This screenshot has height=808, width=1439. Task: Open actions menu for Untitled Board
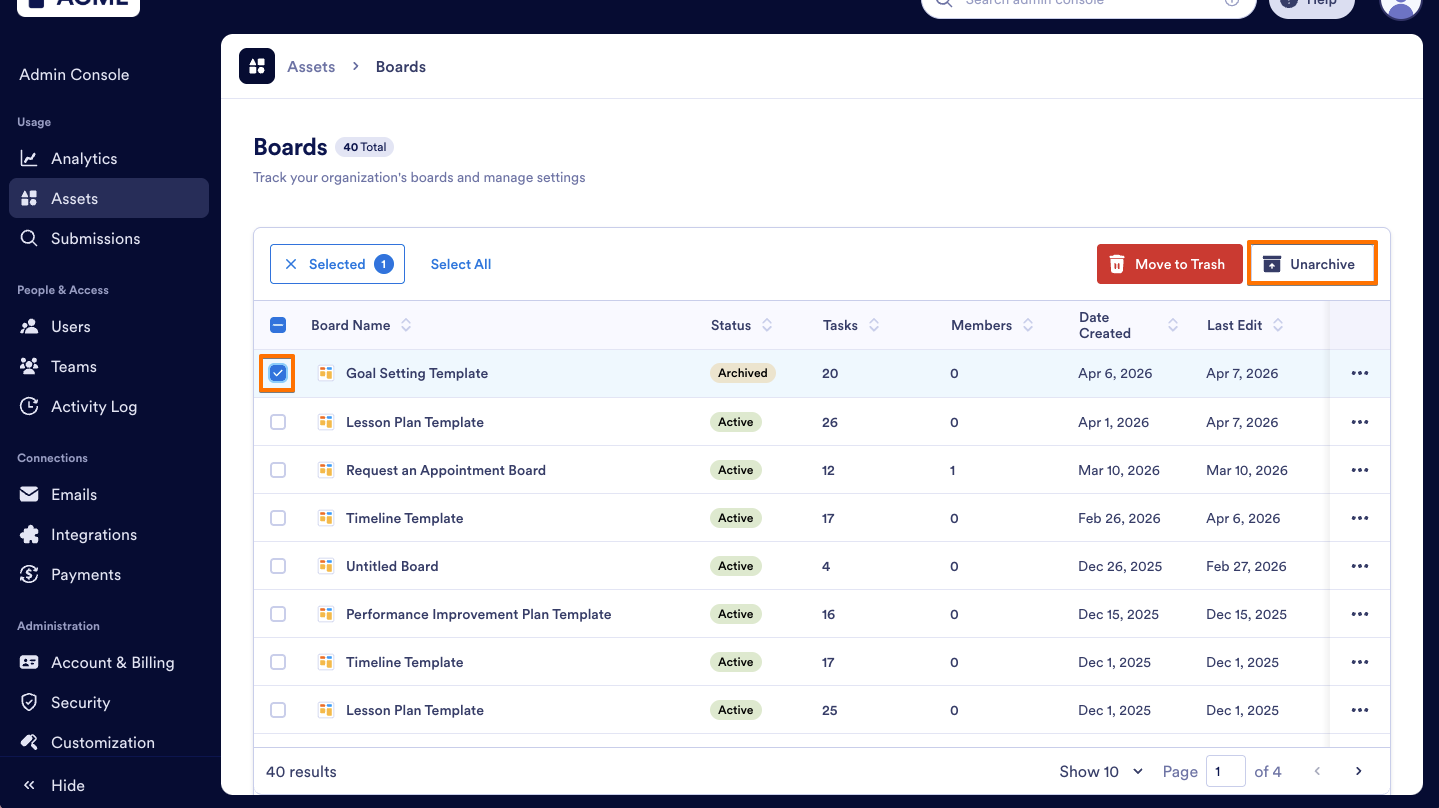1359,565
